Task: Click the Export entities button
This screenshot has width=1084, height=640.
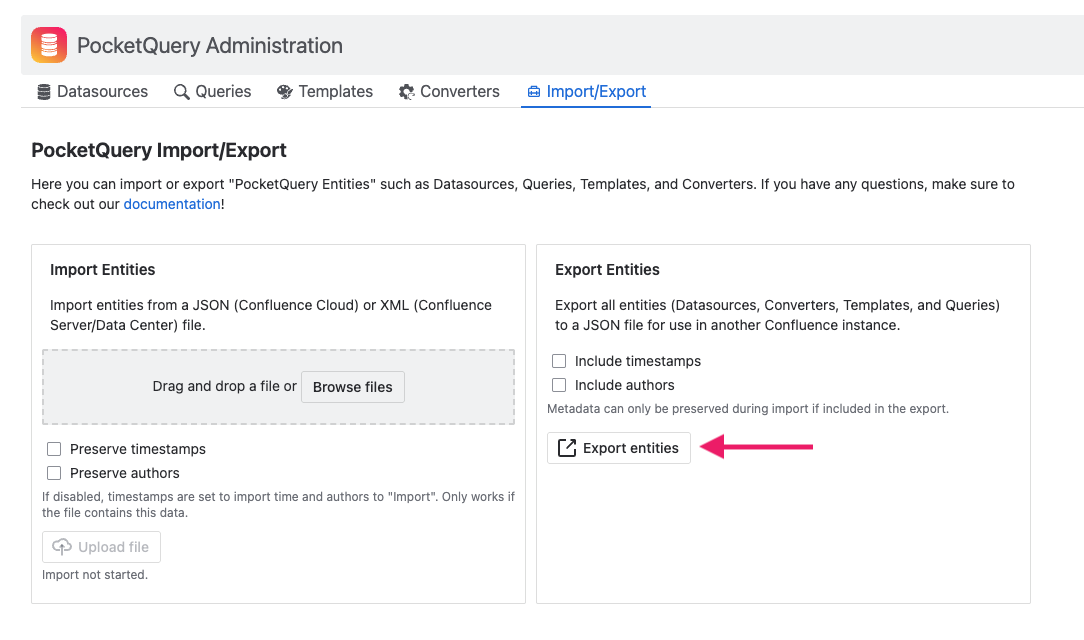Action: coord(619,448)
